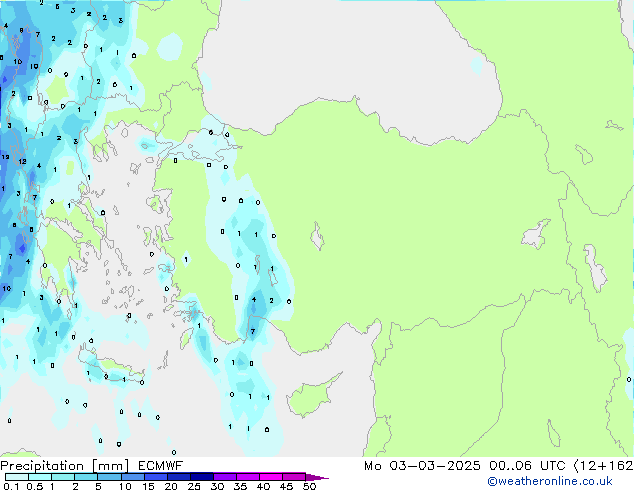Screen dimensions: 634x490
Task: Click the '0.5' legend label
Action: [35, 486]
